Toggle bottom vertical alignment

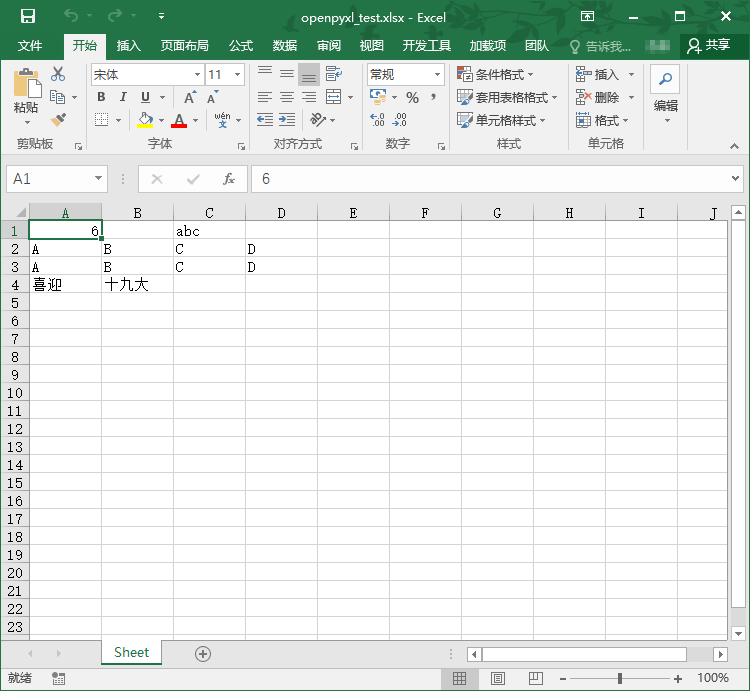pyautogui.click(x=309, y=74)
